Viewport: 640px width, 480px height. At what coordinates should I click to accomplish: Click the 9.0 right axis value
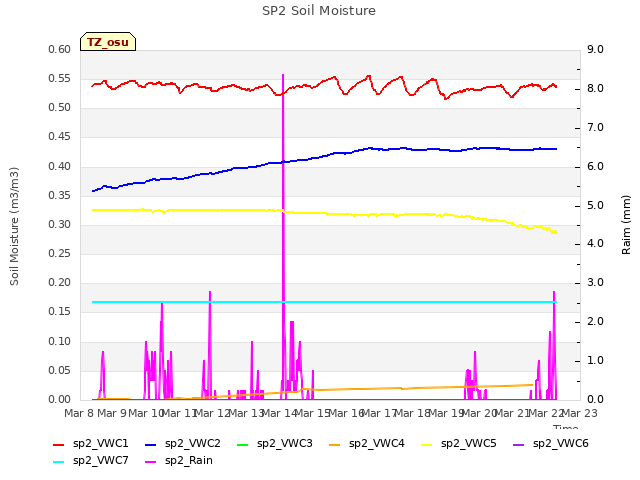click(x=595, y=49)
